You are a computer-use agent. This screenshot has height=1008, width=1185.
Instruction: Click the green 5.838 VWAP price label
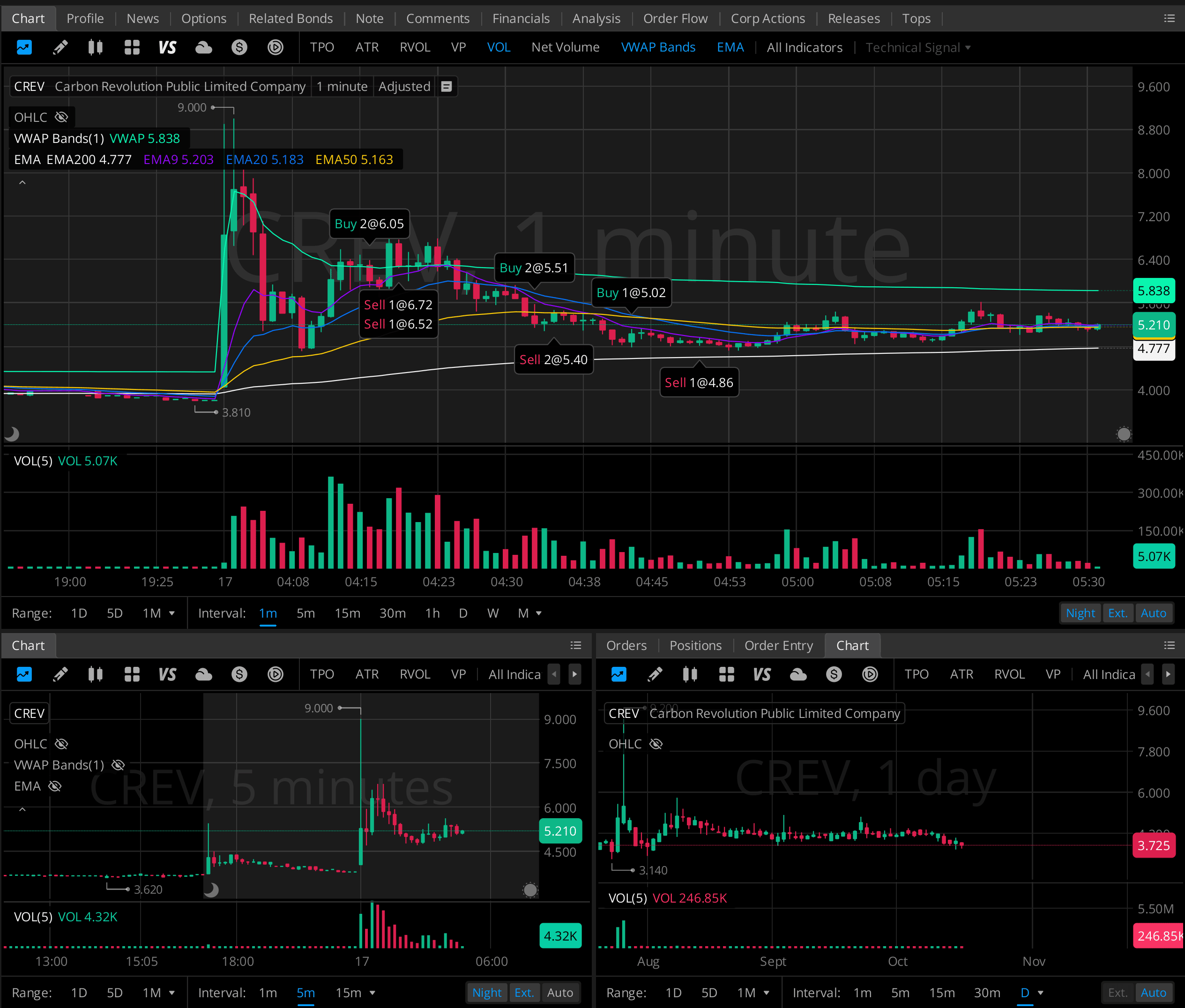pyautogui.click(x=1153, y=291)
